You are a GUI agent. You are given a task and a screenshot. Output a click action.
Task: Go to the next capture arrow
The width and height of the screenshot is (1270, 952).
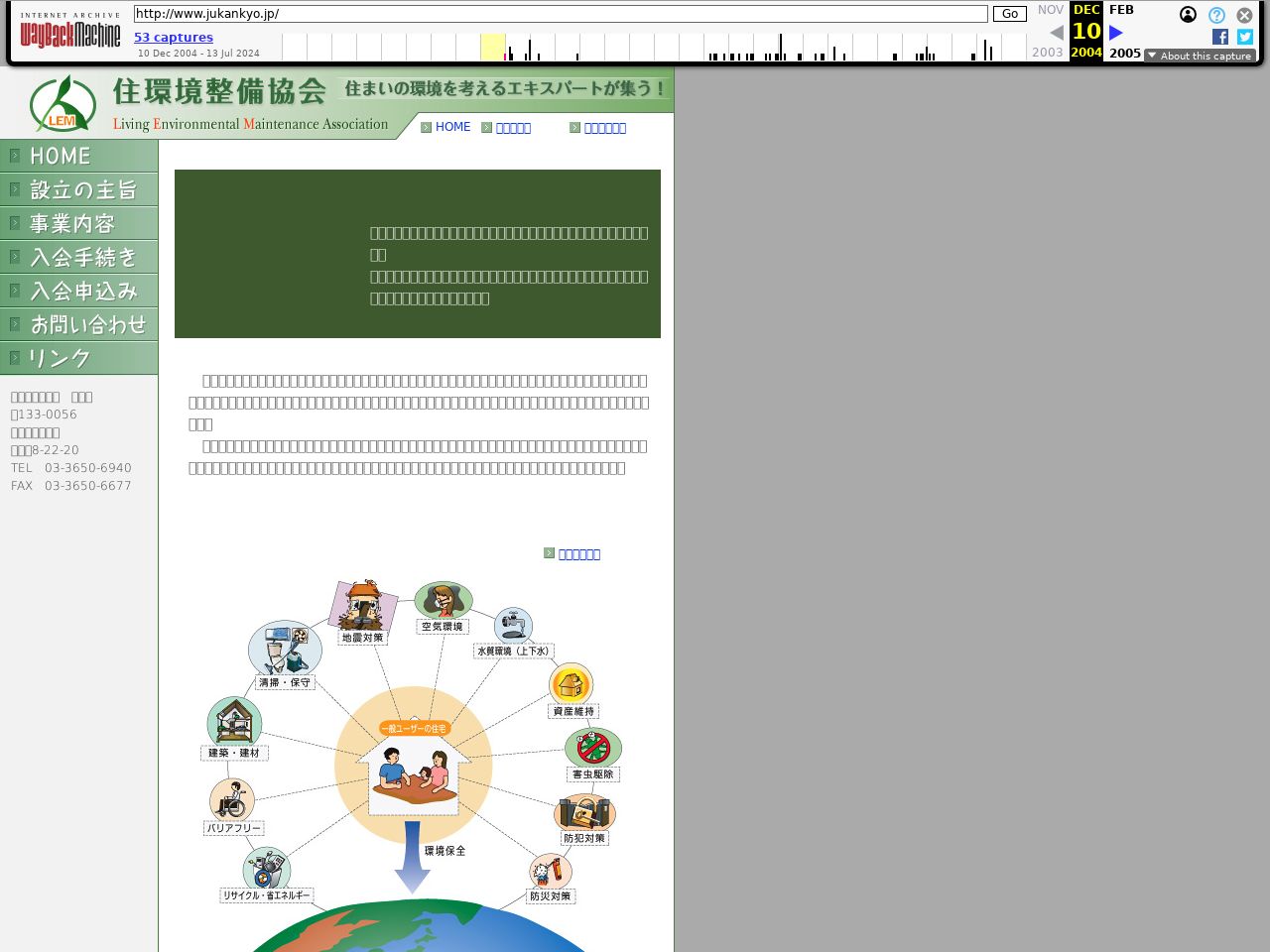[1115, 33]
